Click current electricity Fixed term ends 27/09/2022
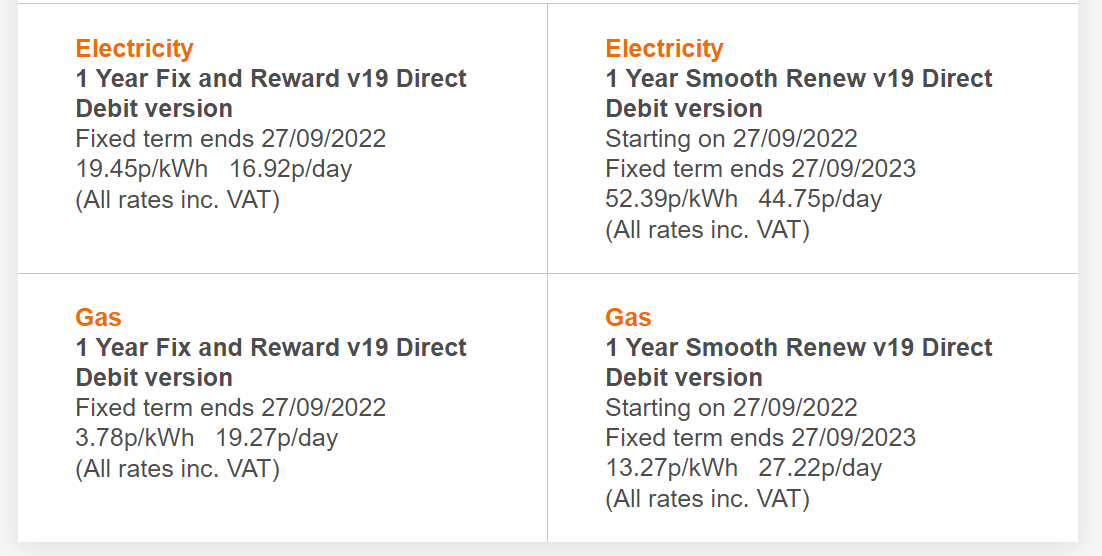1102x556 pixels. 231,138
